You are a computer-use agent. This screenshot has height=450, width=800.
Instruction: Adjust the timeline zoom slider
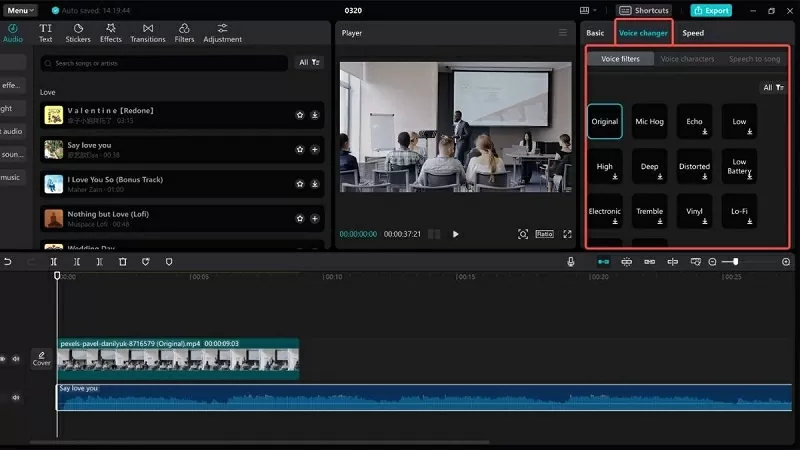point(736,262)
